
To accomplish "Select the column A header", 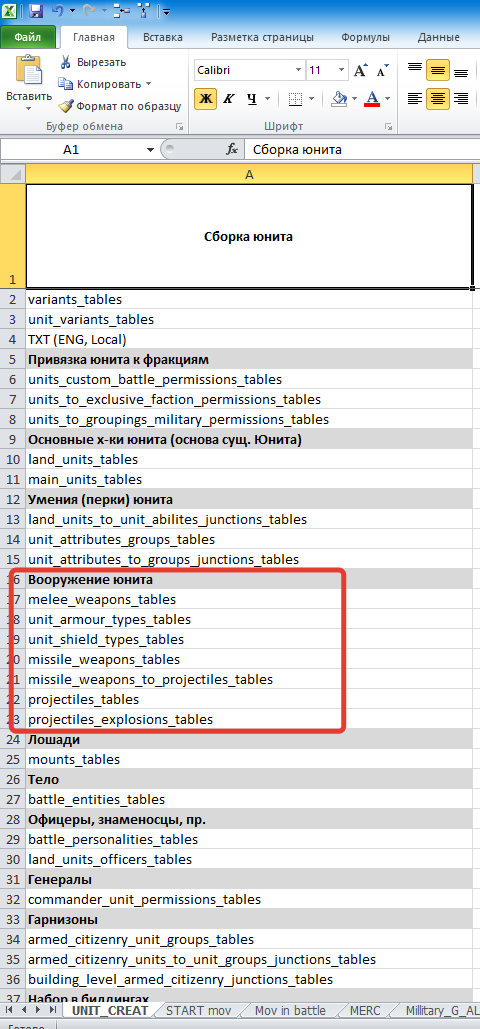I will 249,173.
